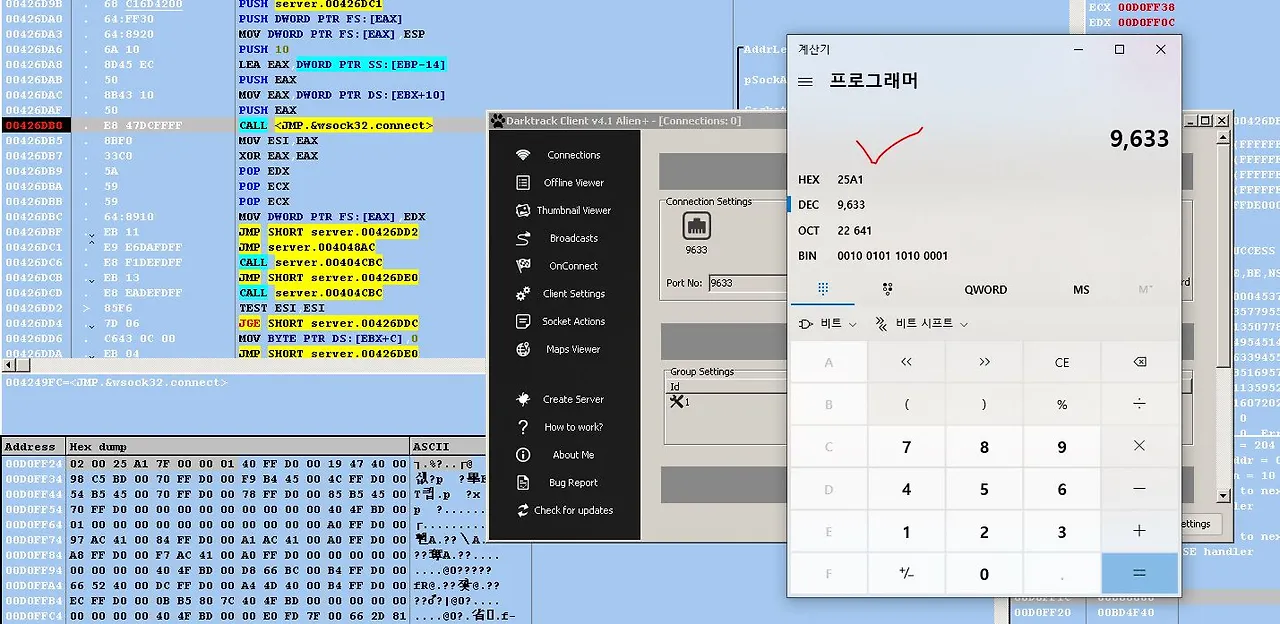
Task: Click Address column header in dump pane
Action: pyautogui.click(x=33, y=447)
